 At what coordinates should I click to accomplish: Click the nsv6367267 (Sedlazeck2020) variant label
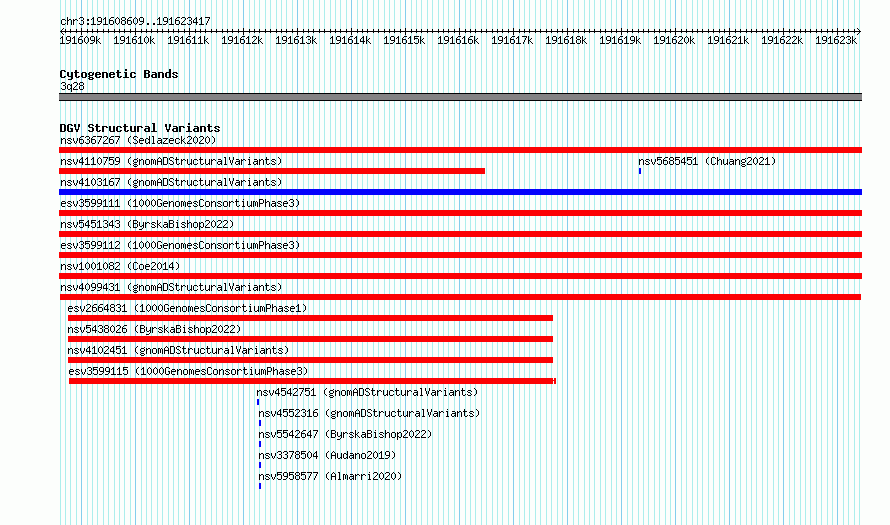tap(138, 140)
